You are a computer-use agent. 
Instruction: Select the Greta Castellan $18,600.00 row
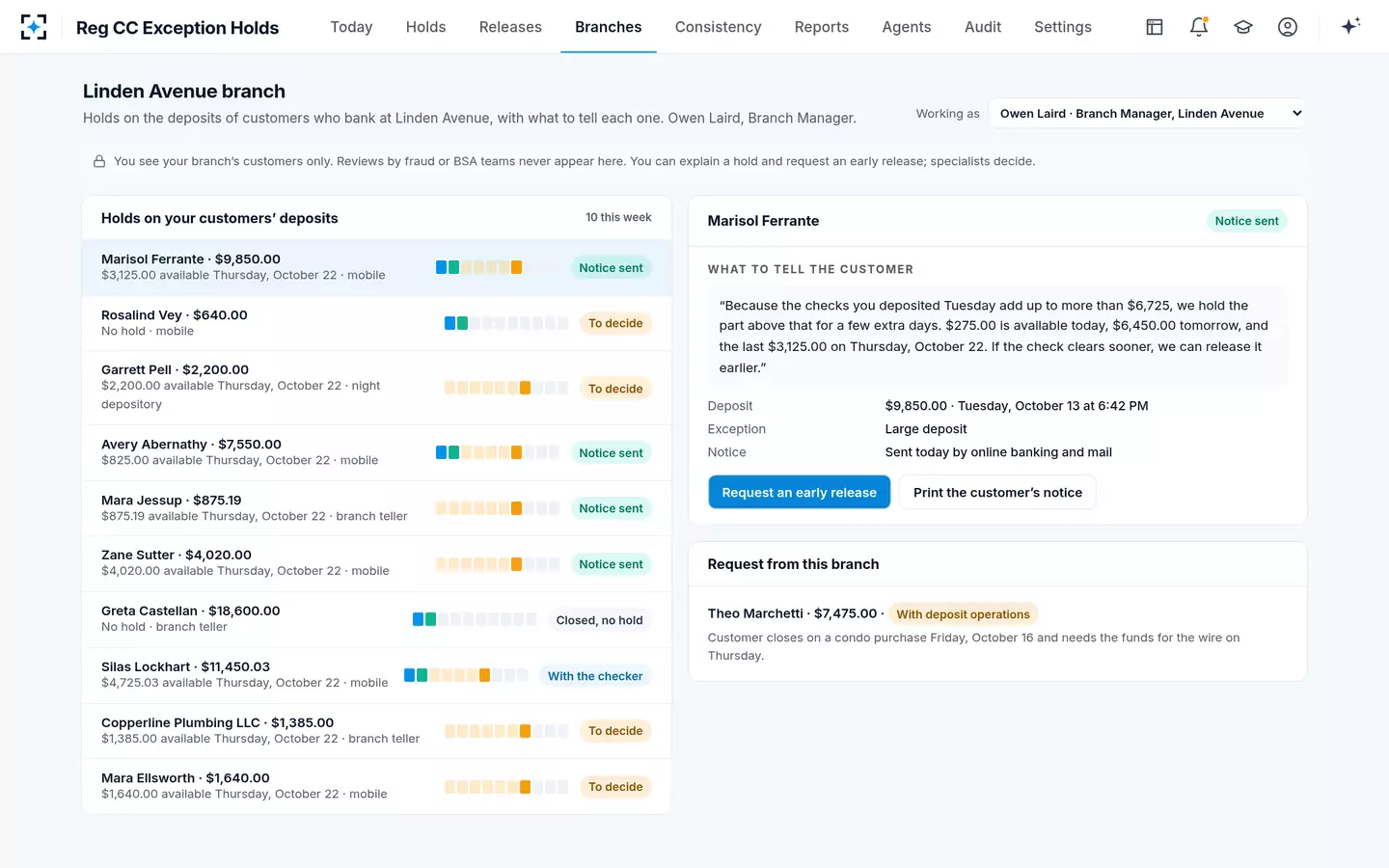tap(377, 619)
